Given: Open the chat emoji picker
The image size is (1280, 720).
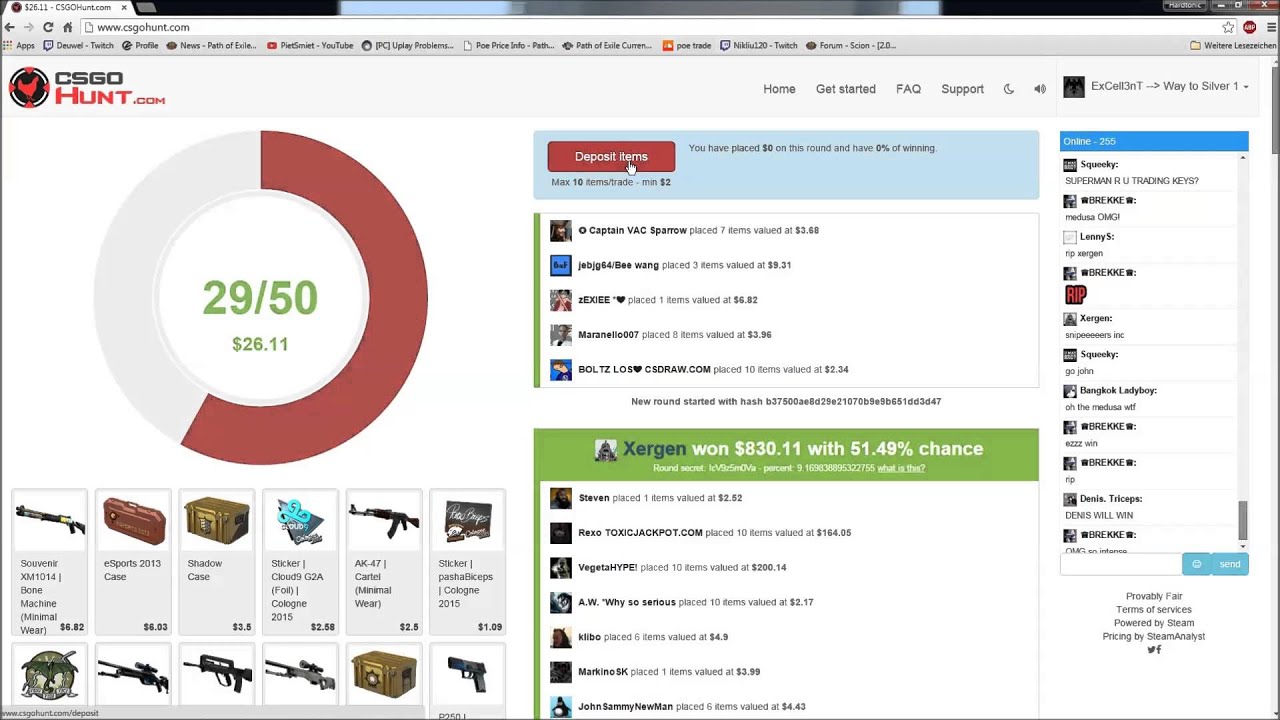Looking at the screenshot, I should [x=1196, y=564].
